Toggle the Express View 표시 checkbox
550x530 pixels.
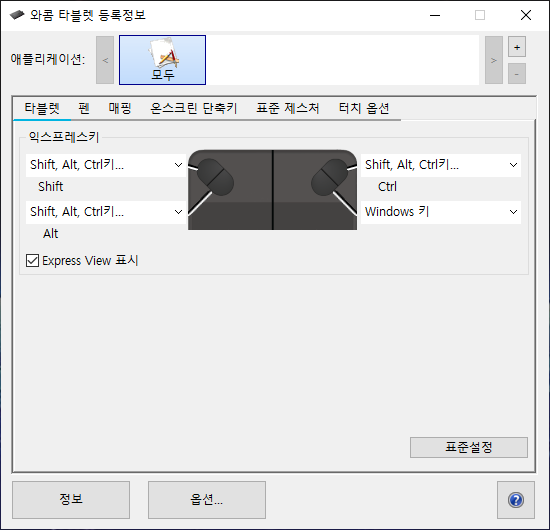[32, 261]
